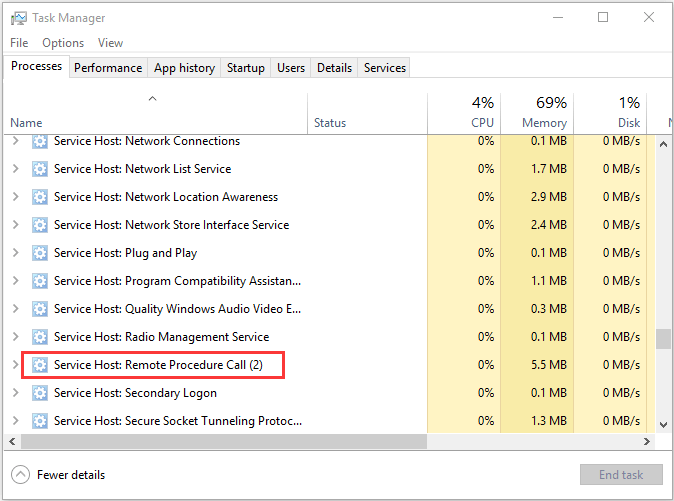674x501 pixels.
Task: Open the Startup tab
Action: coord(246,68)
